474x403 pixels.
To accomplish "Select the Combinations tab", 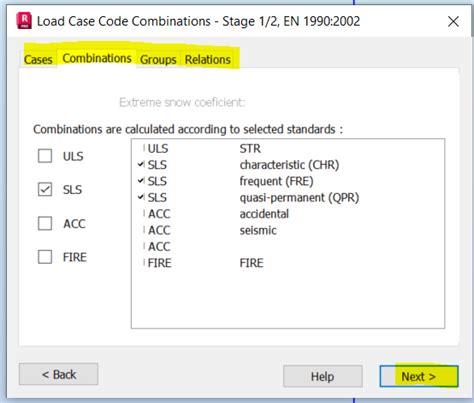I will tap(97, 58).
